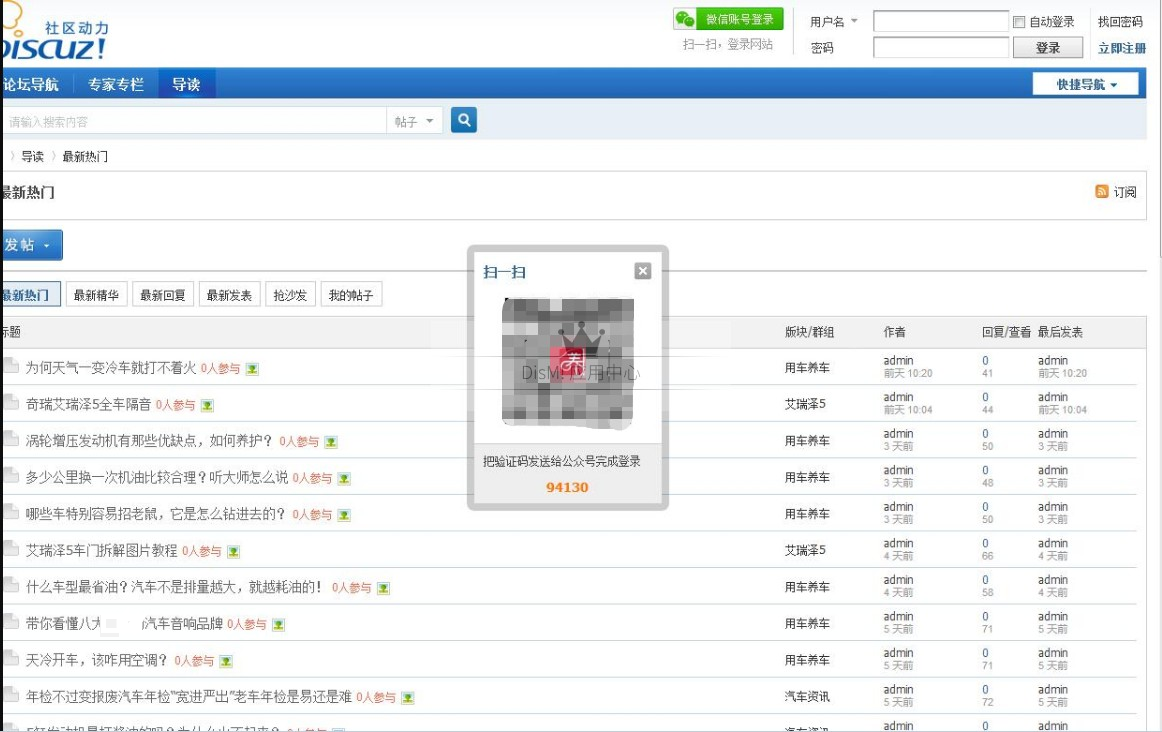
Task: Click 0人参与 next to 艾瑞泽5车门拆解图片教程
Action: [x=202, y=551]
